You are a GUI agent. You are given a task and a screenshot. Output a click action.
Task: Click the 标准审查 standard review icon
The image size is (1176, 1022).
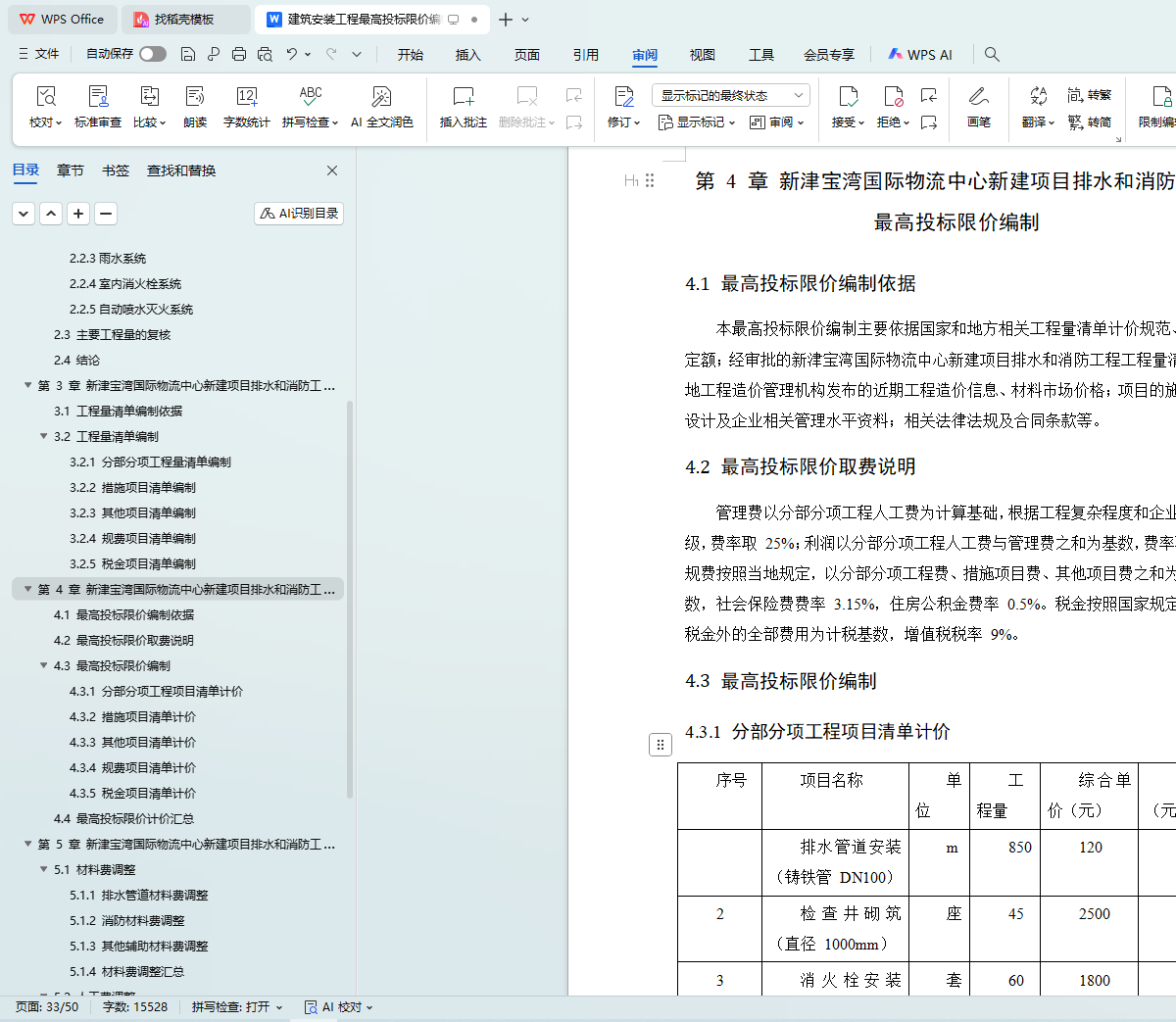(98, 97)
